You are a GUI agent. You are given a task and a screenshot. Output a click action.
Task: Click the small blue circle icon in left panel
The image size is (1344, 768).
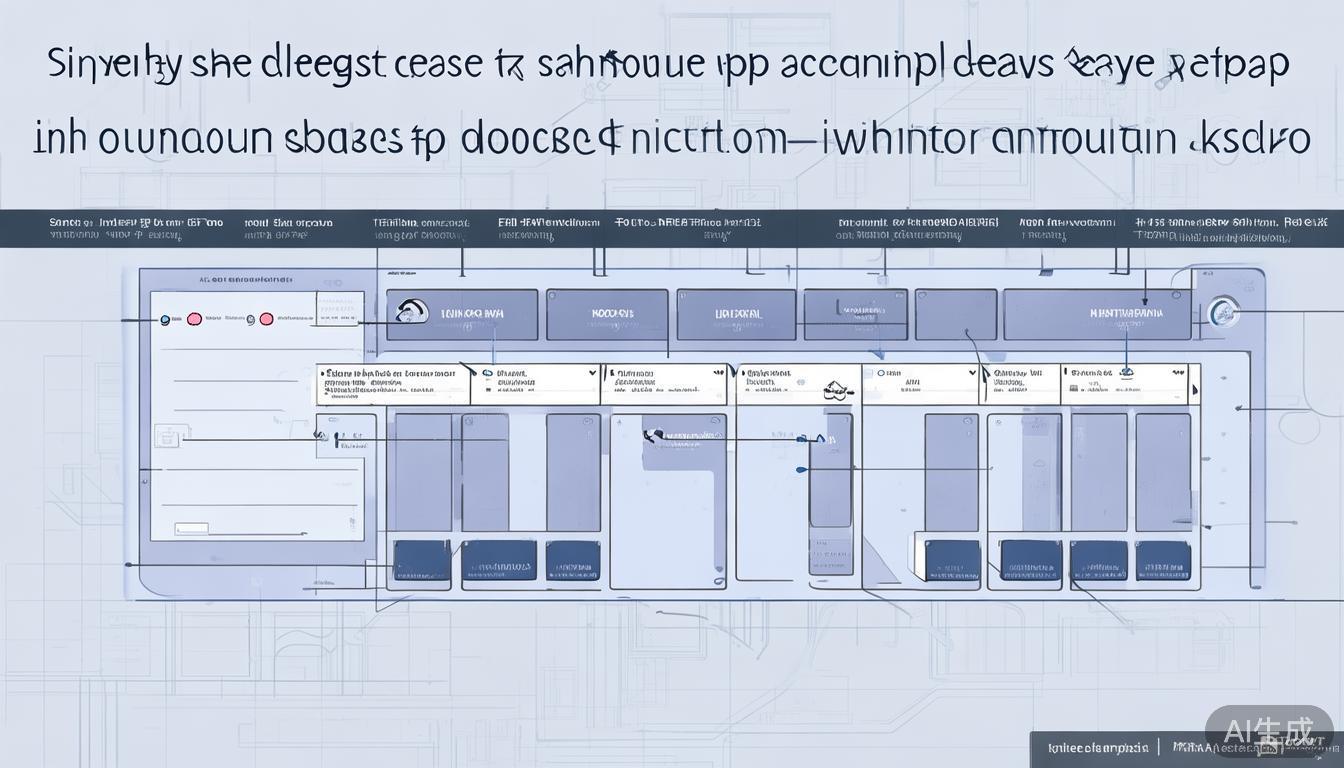point(166,320)
